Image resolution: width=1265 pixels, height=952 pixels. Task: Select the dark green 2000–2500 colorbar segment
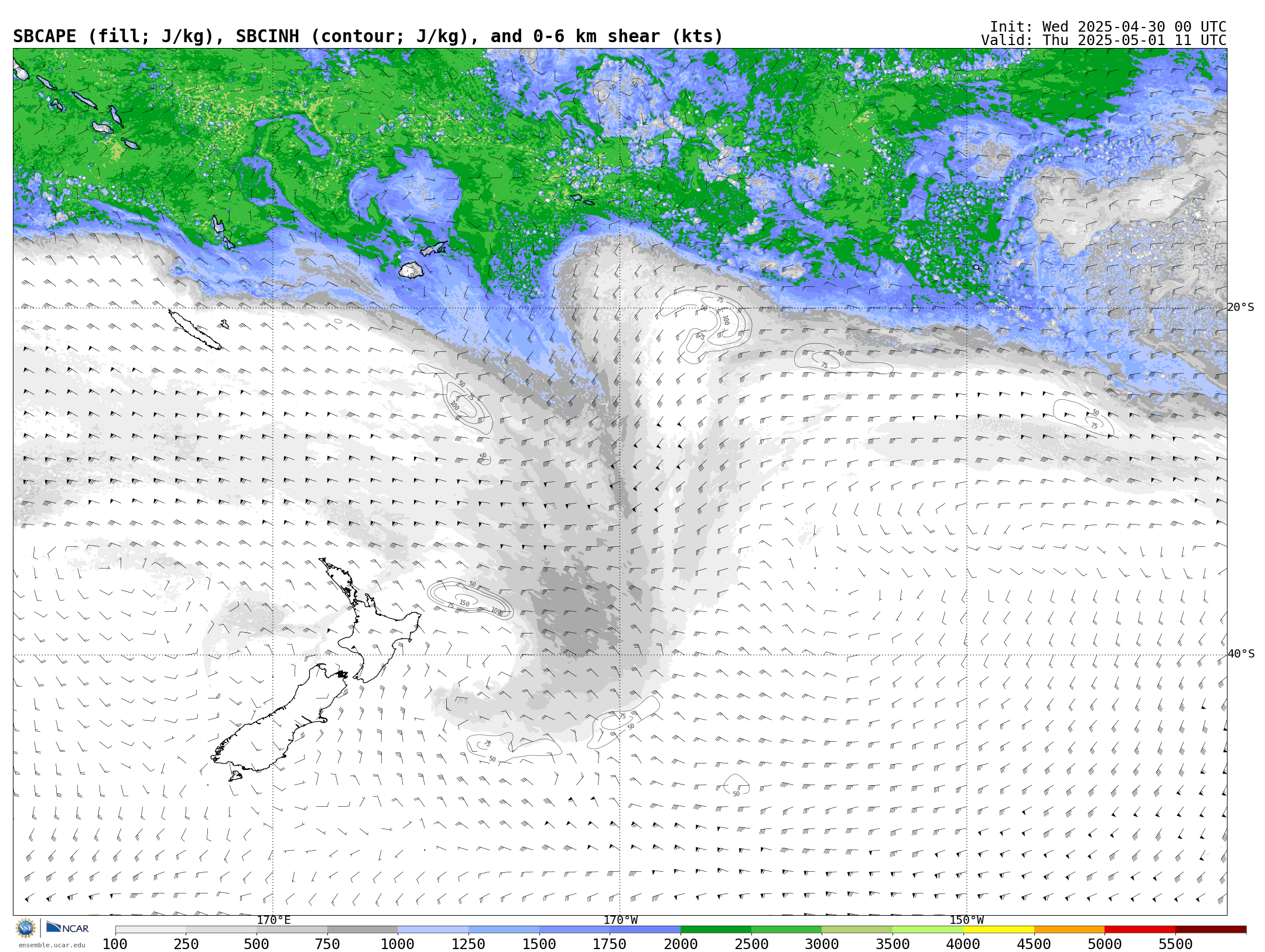coord(716,930)
